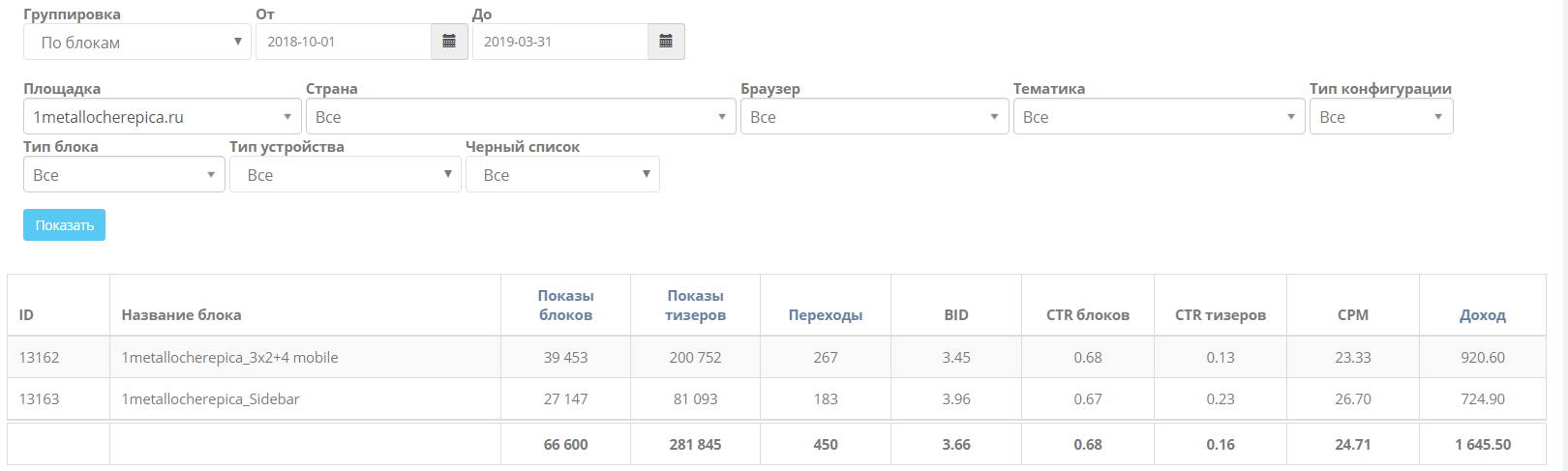Click income value 724.90

pos(1483,399)
